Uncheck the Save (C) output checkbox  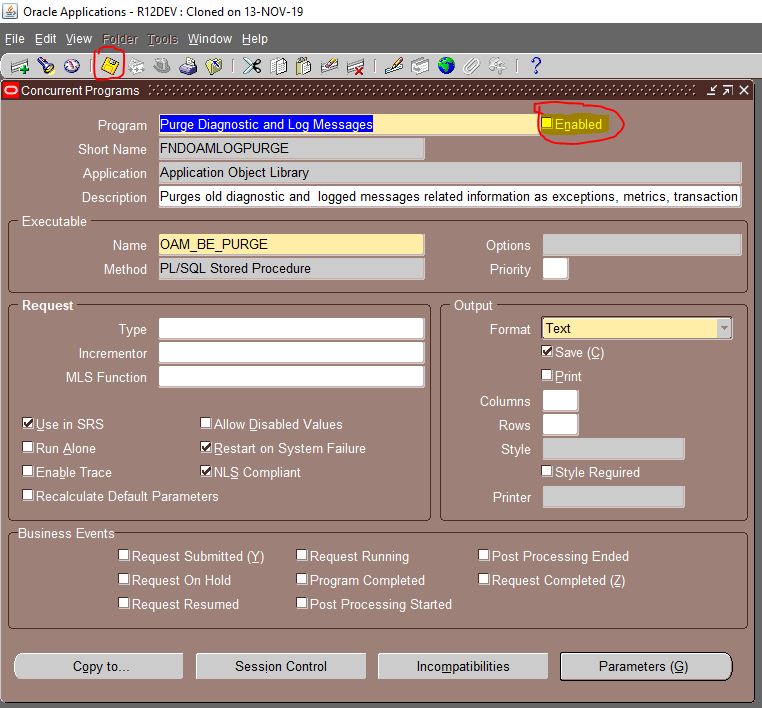pyautogui.click(x=547, y=351)
